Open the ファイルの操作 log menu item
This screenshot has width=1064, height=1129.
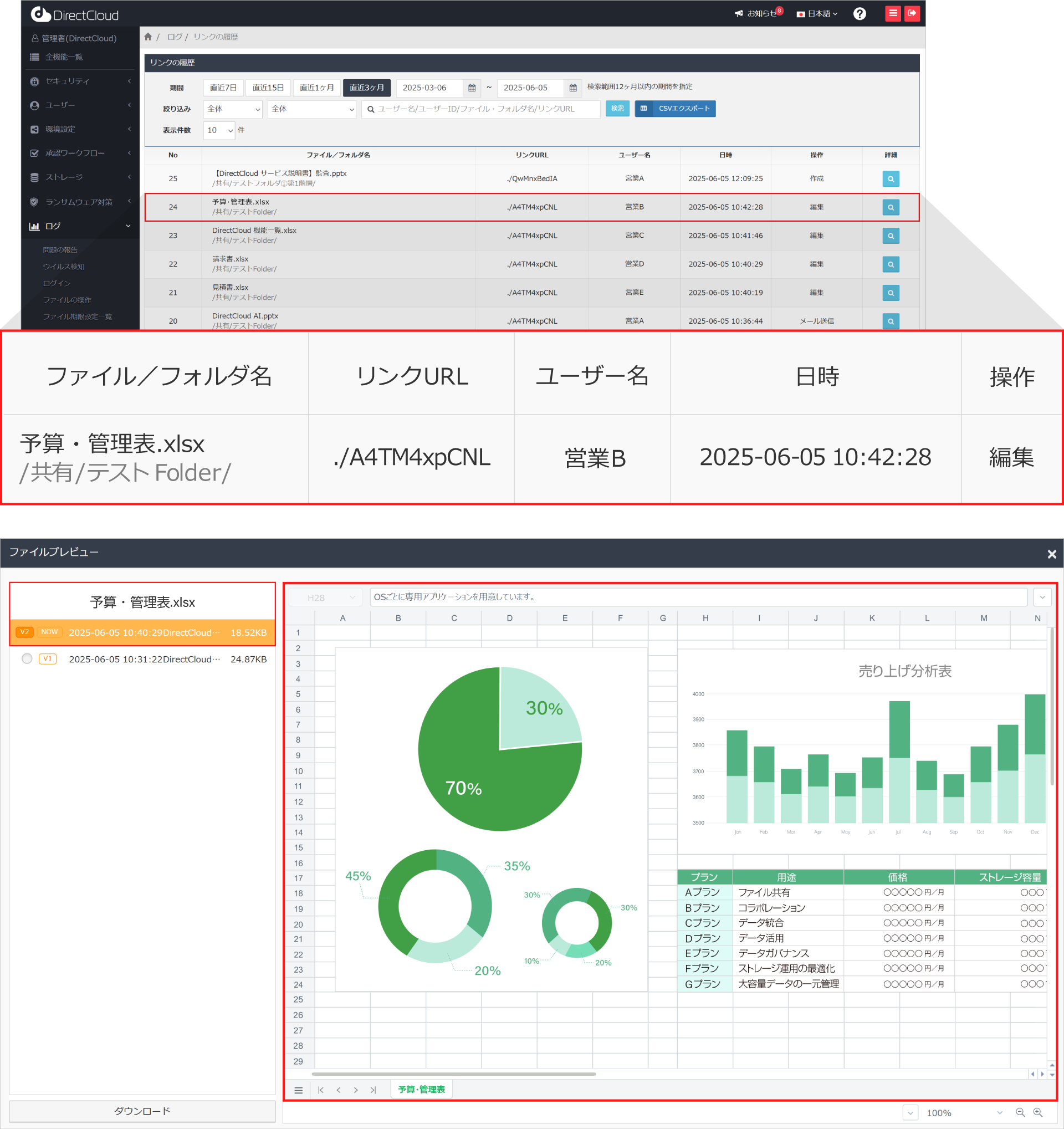(x=67, y=300)
